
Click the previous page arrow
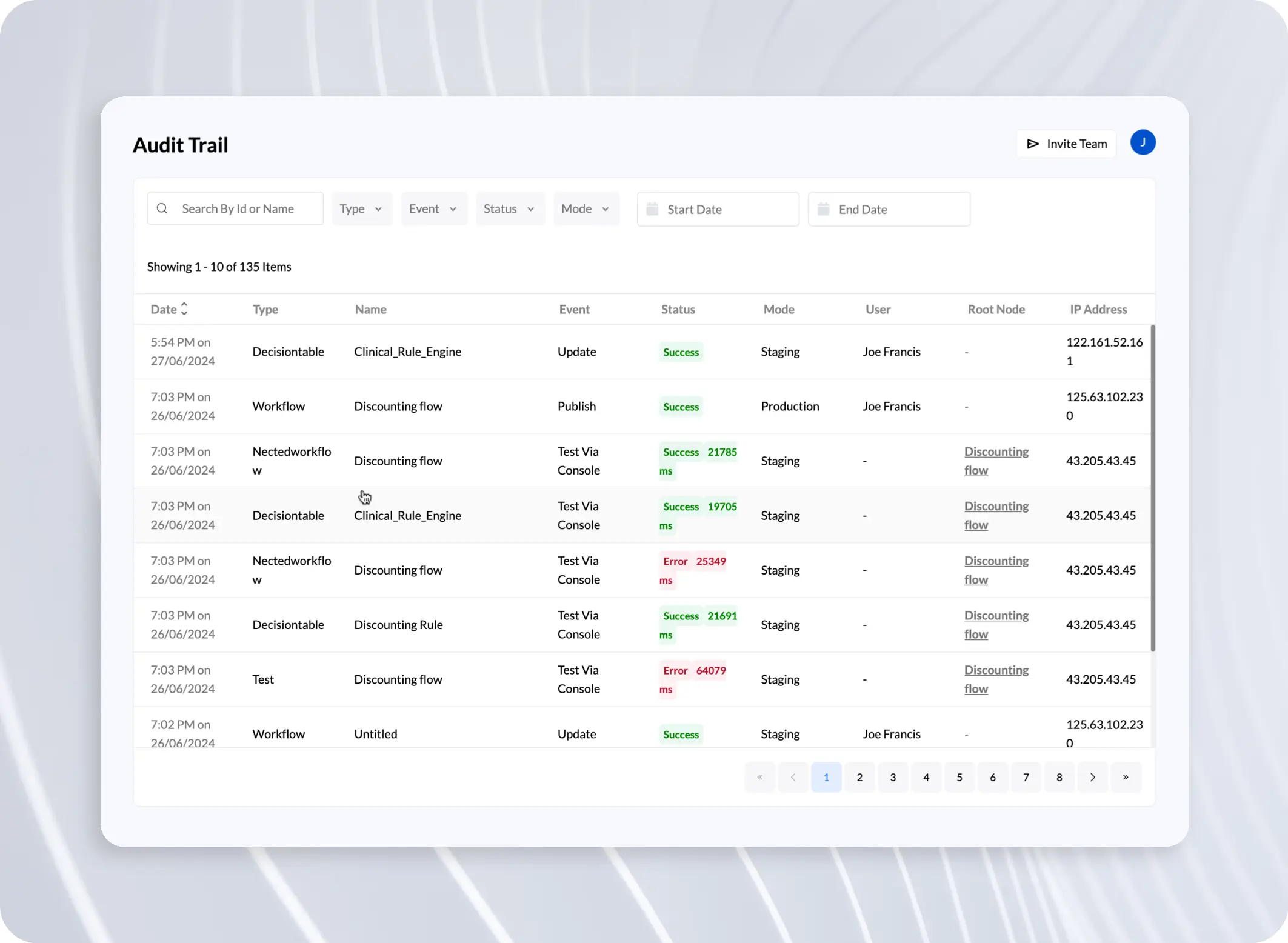793,777
